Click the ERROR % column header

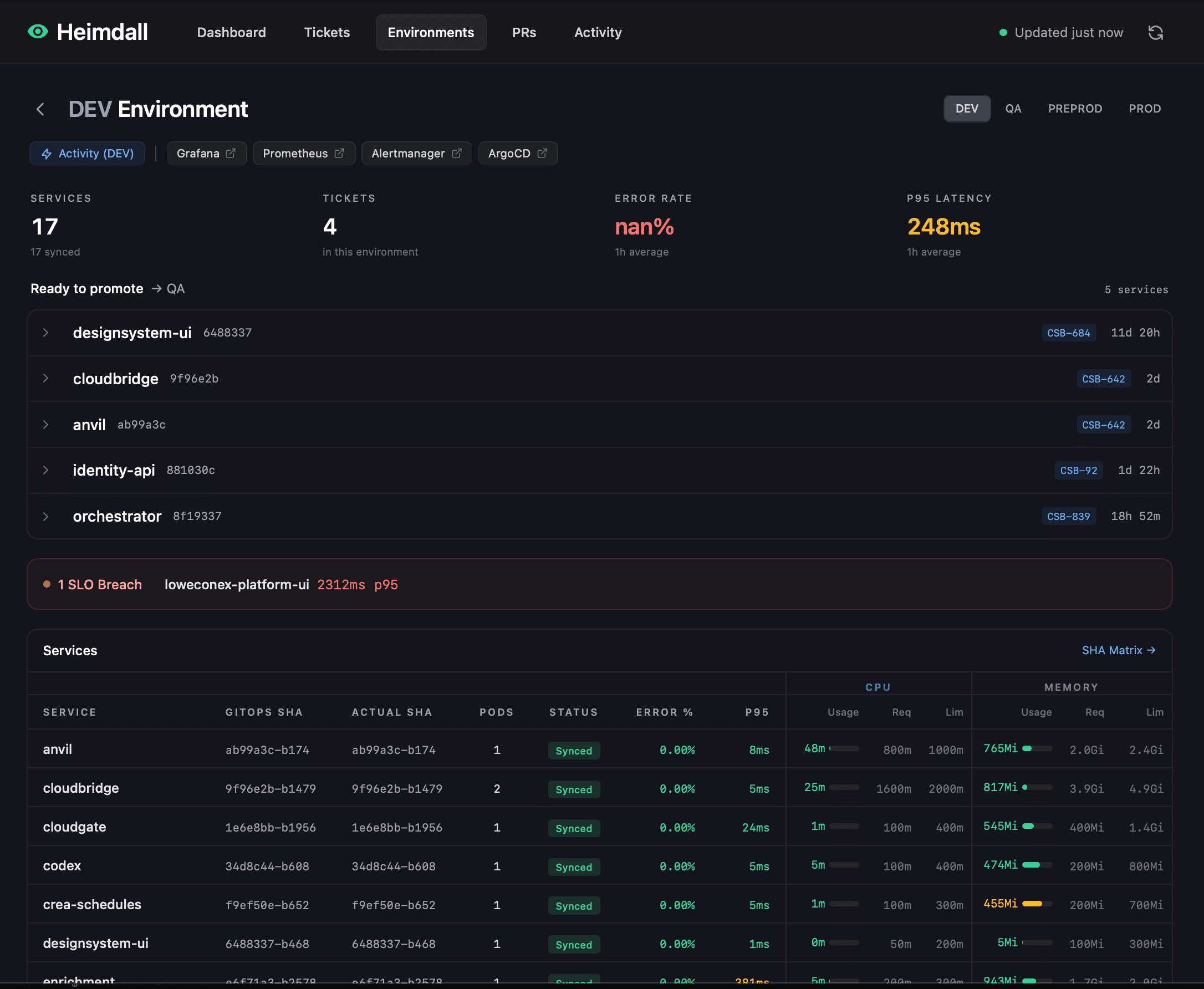click(664, 712)
